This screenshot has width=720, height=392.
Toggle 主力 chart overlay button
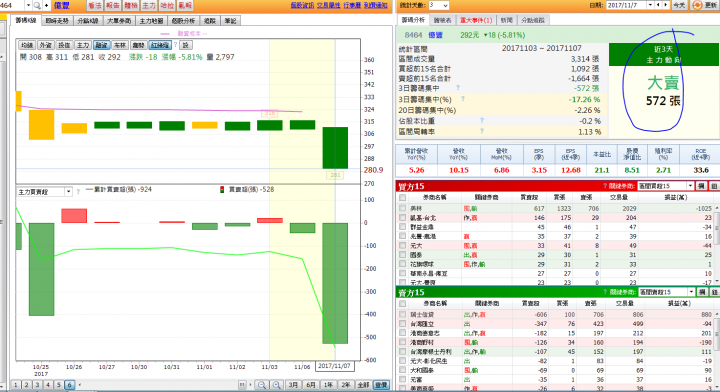point(83,45)
